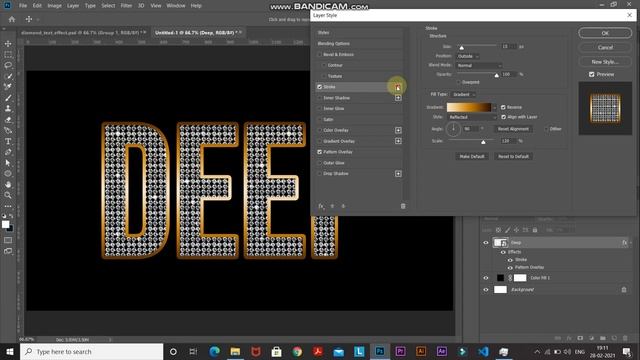Click the fx button at bottom of Layer Style list
This screenshot has height=360, width=640.
pyautogui.click(x=321, y=206)
